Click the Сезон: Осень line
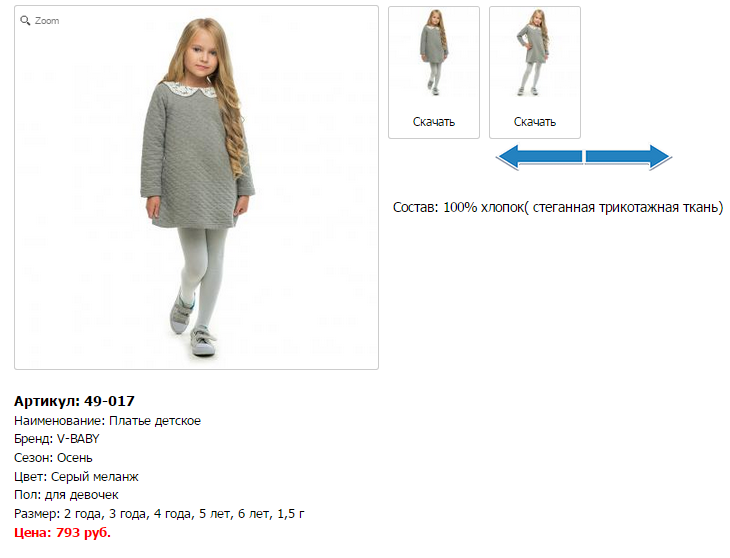 53,458
